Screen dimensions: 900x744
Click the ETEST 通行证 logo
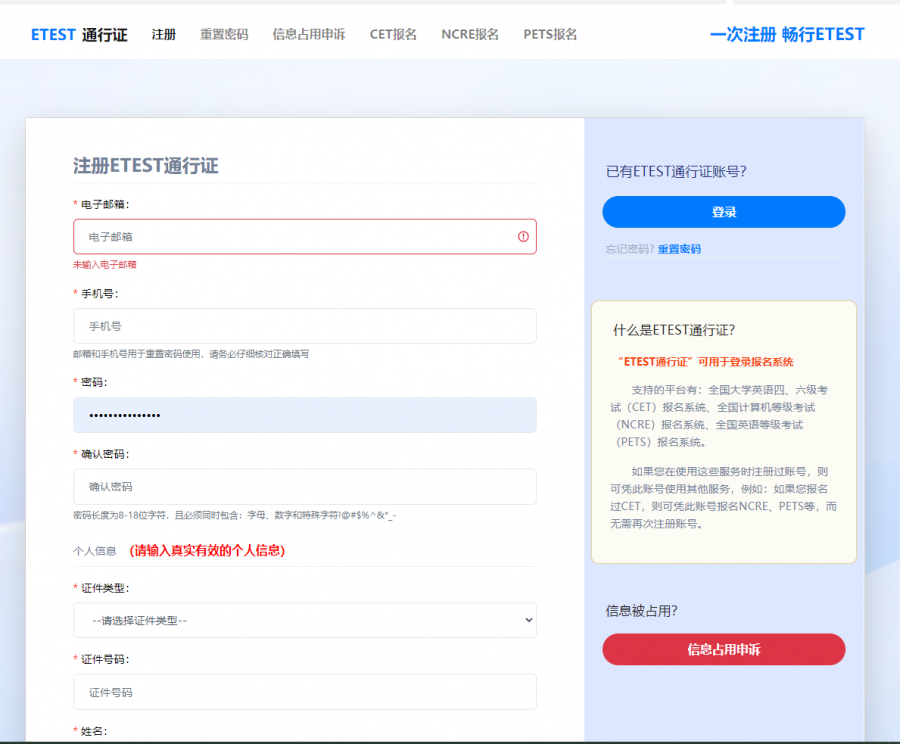79,34
